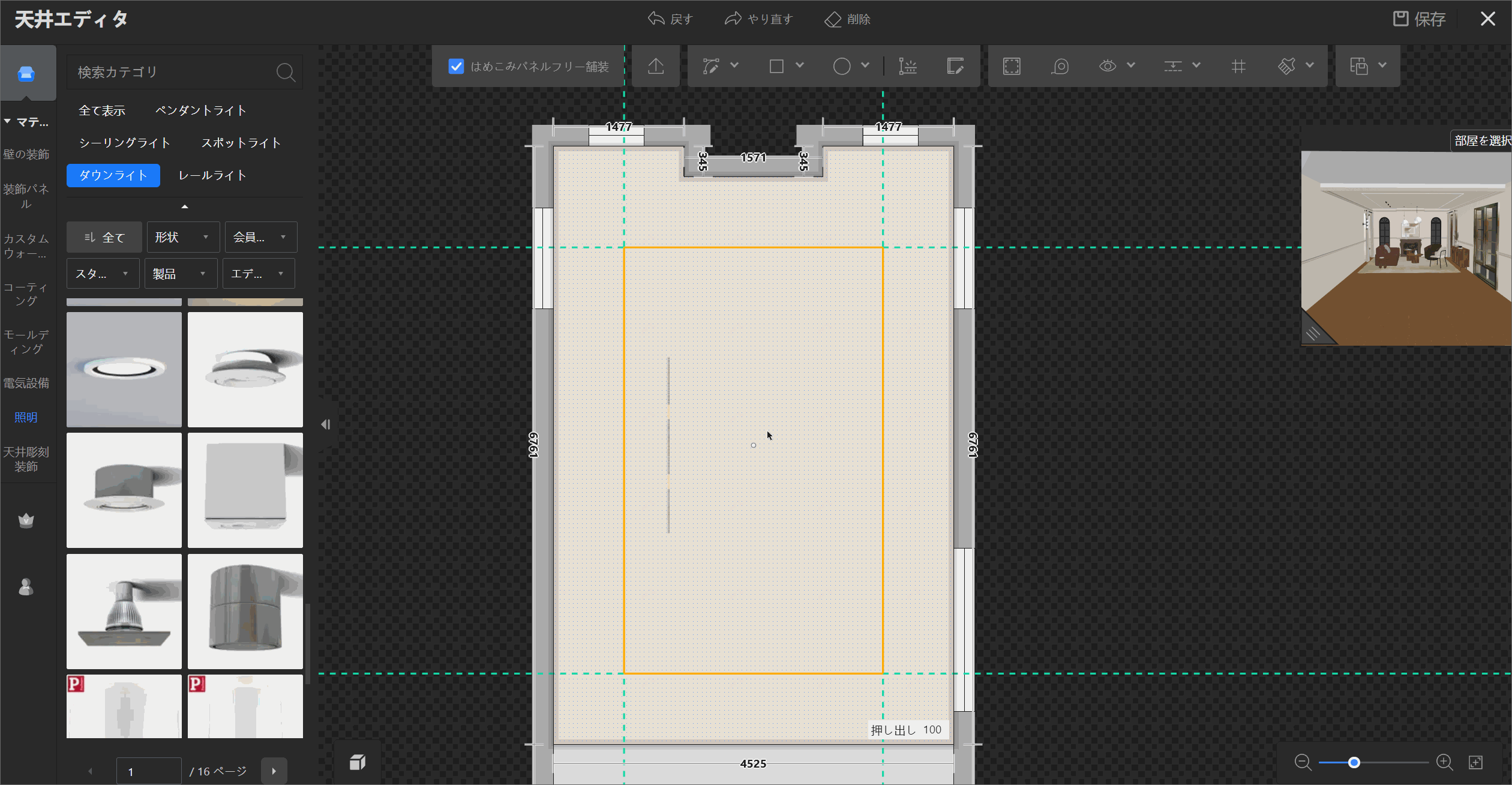Screen dimensions: 1512x785
Task: Open the material library panel icon
Action: pyautogui.click(x=26, y=74)
